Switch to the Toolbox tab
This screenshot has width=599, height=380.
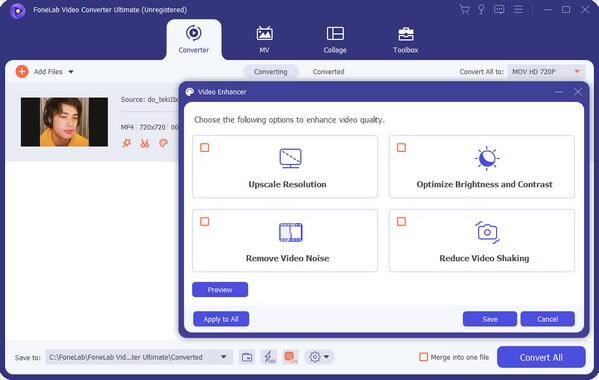click(406, 40)
